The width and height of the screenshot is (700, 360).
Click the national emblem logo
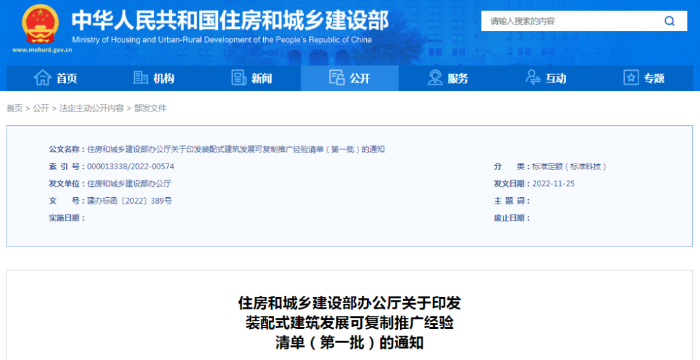coord(40,25)
